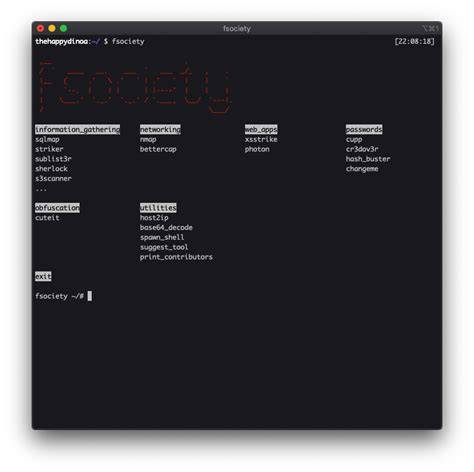Click the highlighted exit option

click(x=43, y=276)
